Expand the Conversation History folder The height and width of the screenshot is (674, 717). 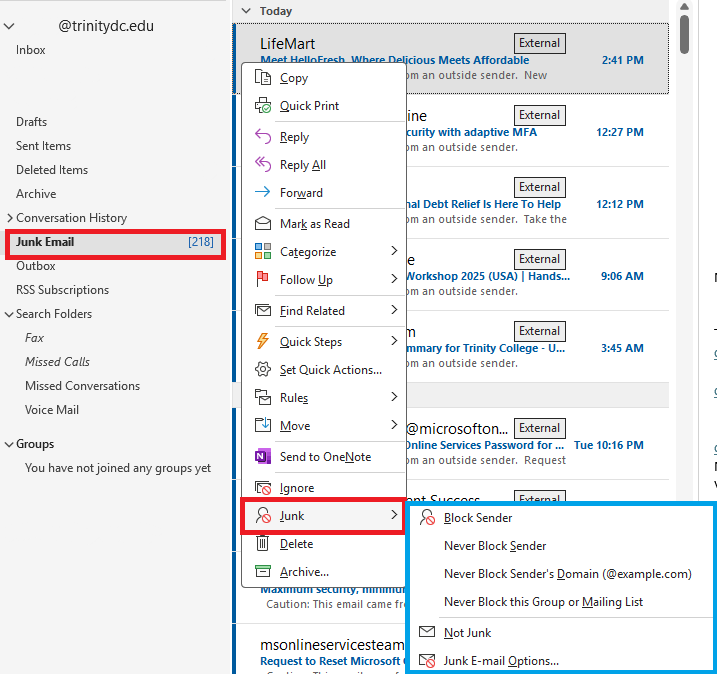coord(9,218)
